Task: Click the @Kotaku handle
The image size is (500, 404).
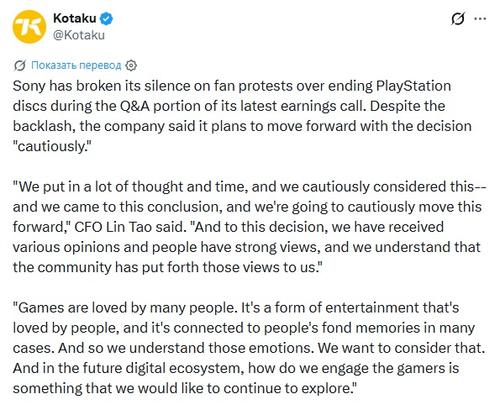Action: point(79,35)
